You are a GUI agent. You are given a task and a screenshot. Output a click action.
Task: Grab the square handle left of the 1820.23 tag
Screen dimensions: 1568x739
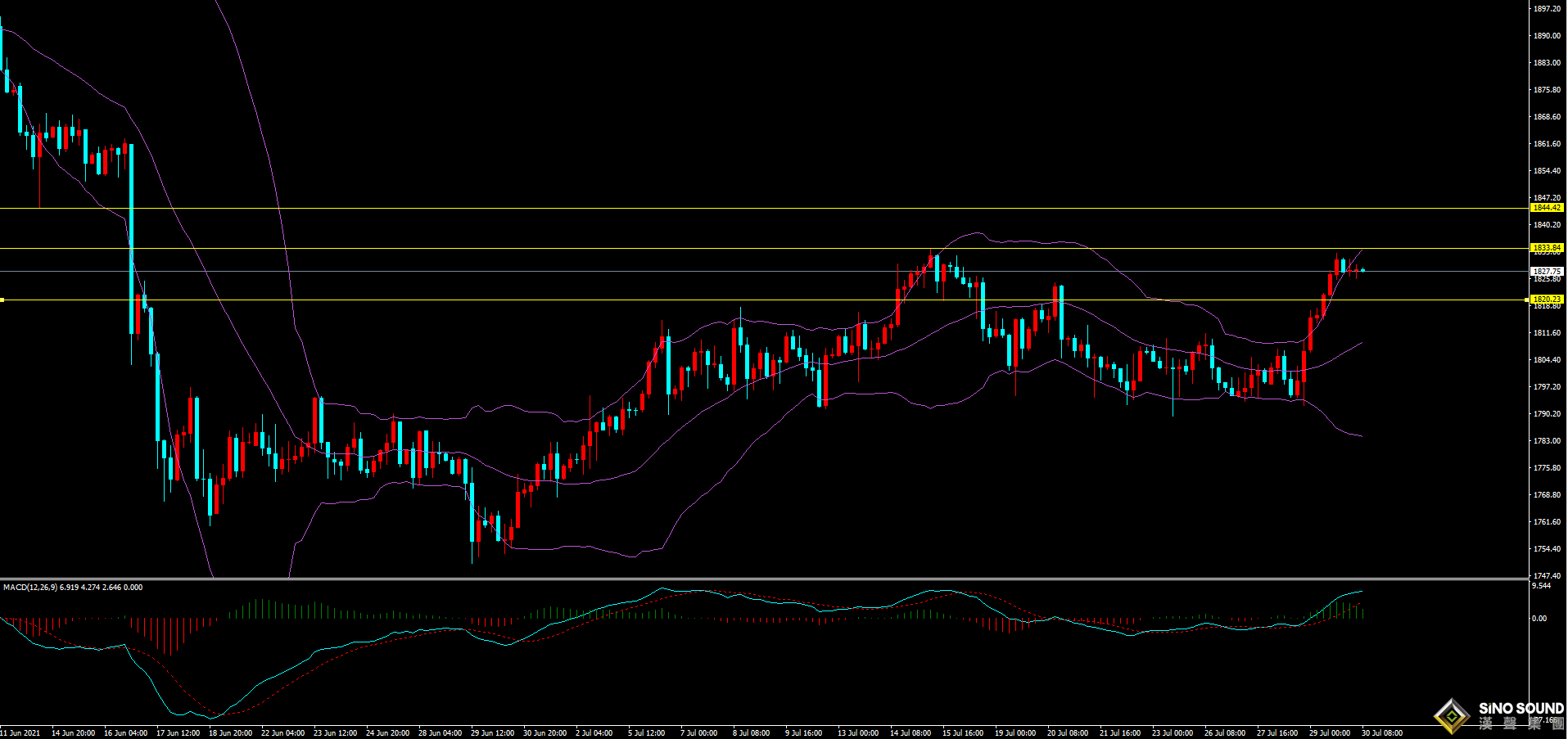tap(1527, 300)
